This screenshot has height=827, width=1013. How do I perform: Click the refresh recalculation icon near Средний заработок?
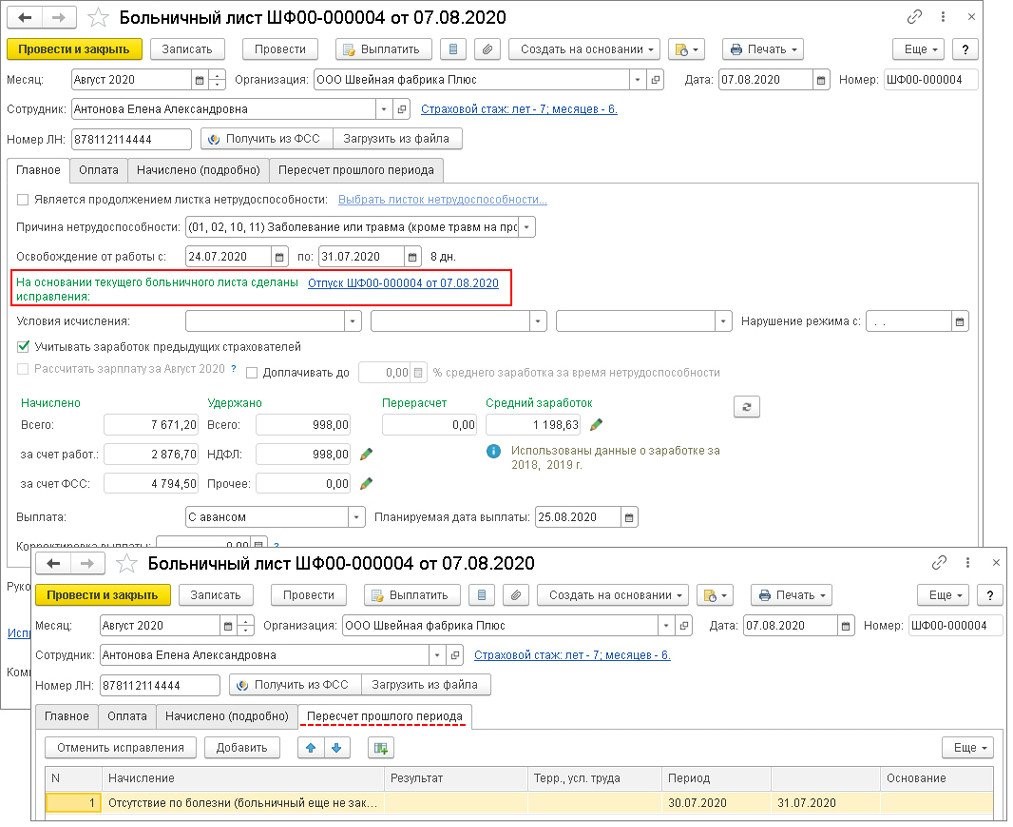[x=746, y=405]
